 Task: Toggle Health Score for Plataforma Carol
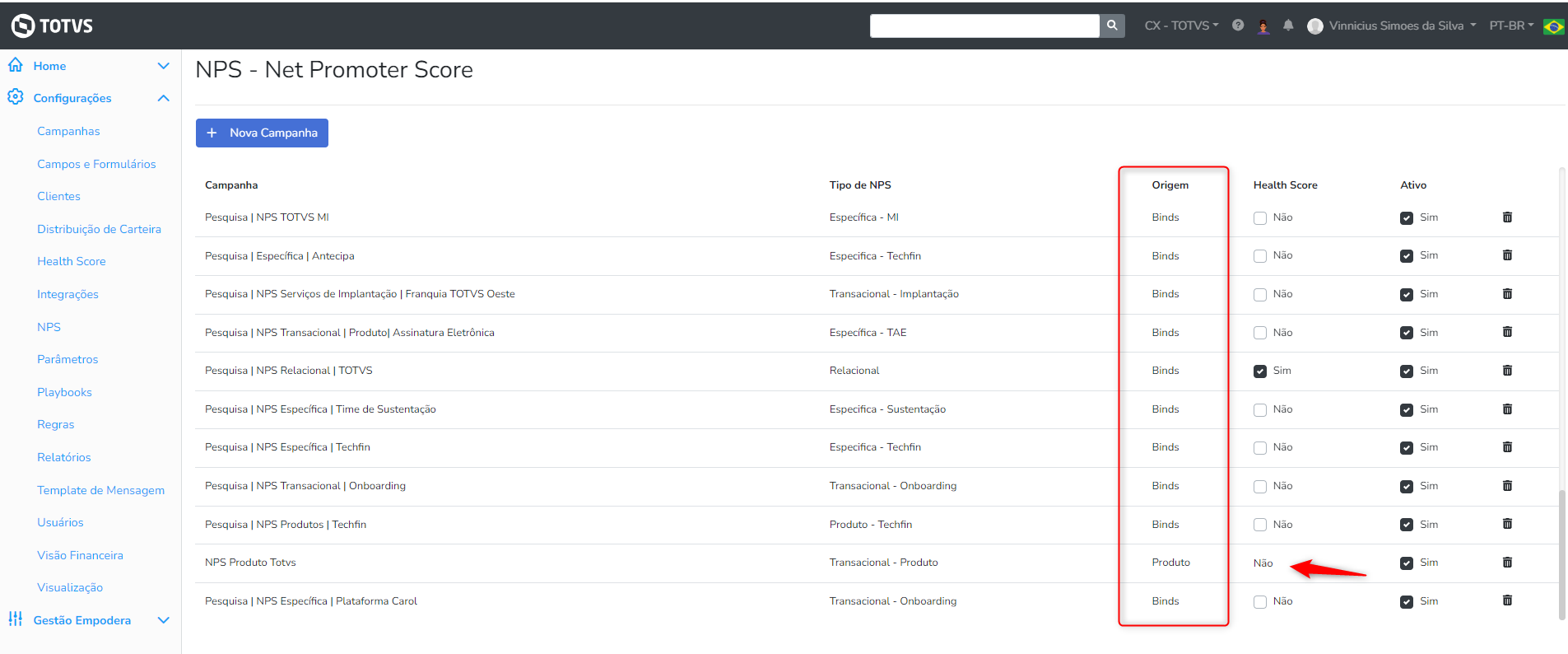[1260, 602]
